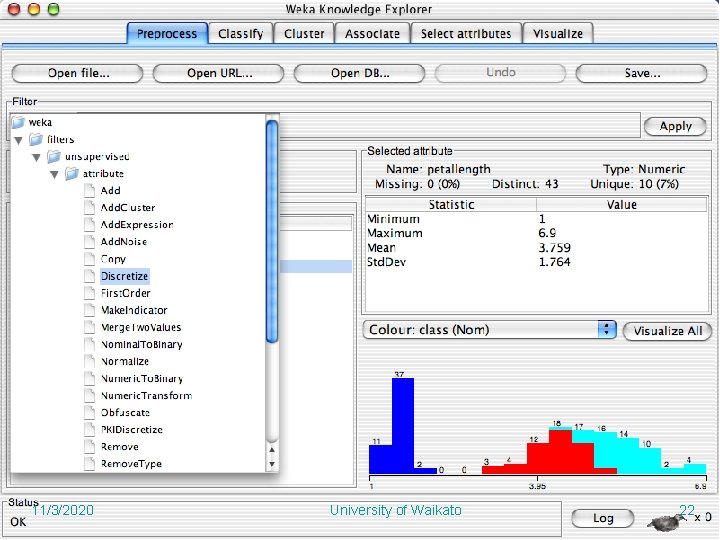Click the tall blue histogram bar

tap(403, 425)
